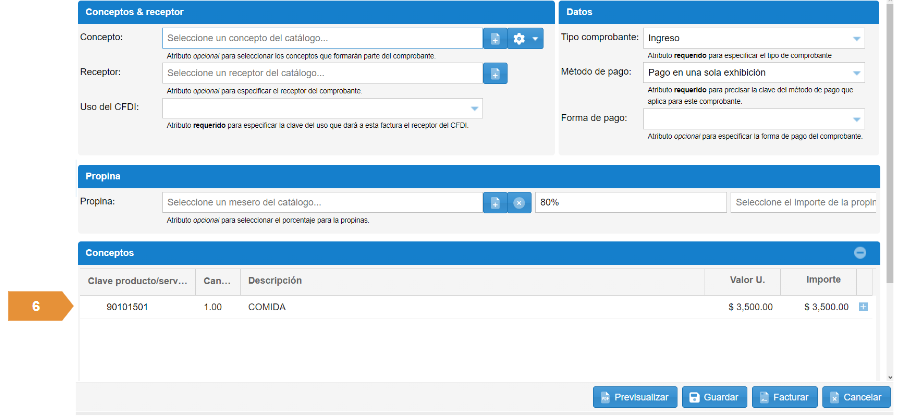Click the add concept icon beside Concepto
Screen dimensions: 897x418
point(495,38)
